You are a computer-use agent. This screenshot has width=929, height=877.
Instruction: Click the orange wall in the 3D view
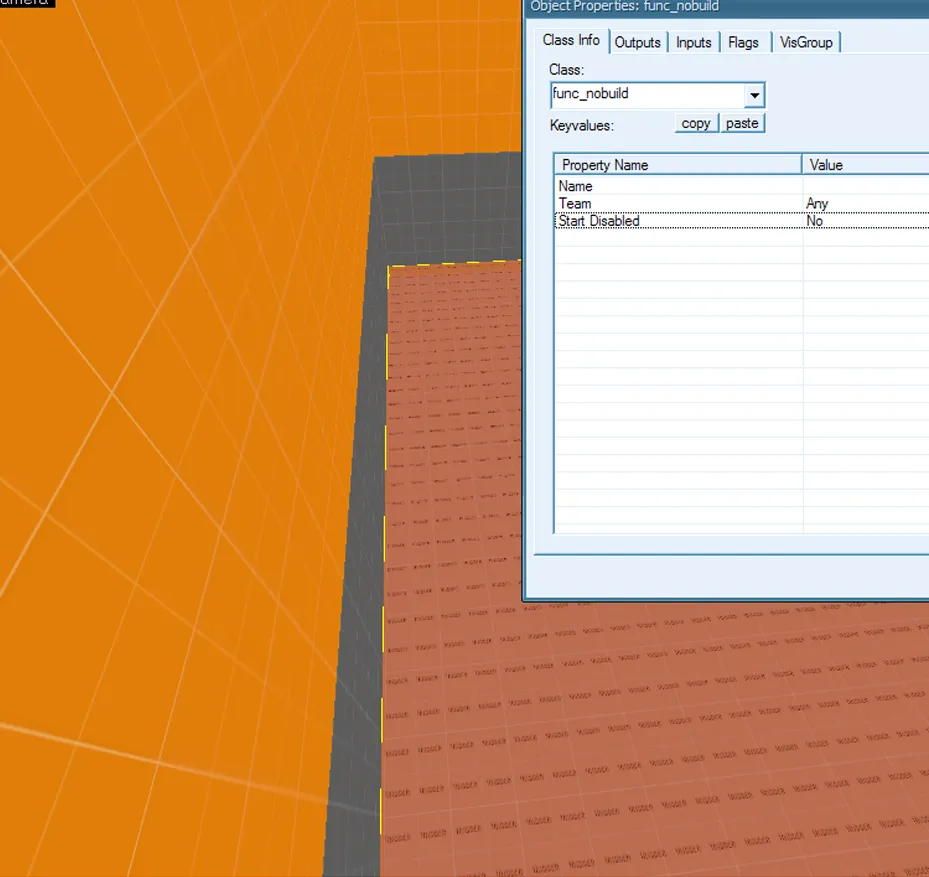tap(180, 450)
